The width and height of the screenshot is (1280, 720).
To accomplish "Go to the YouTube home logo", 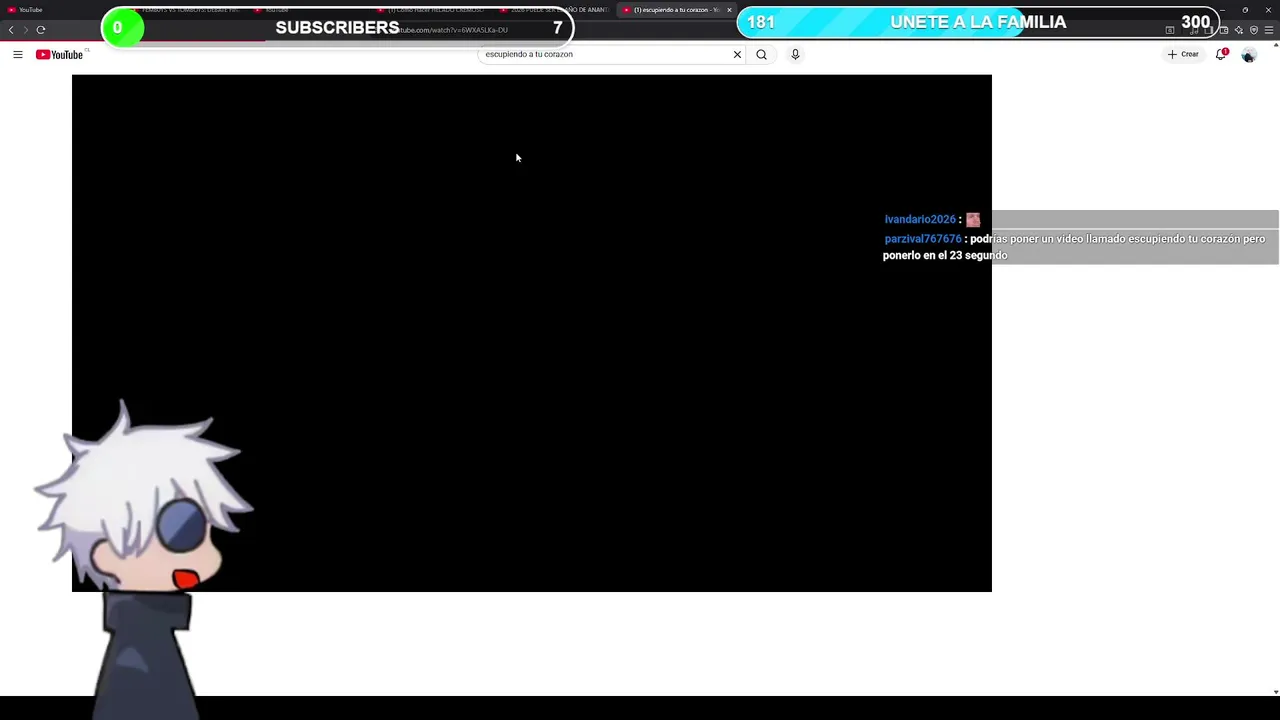I will point(60,55).
